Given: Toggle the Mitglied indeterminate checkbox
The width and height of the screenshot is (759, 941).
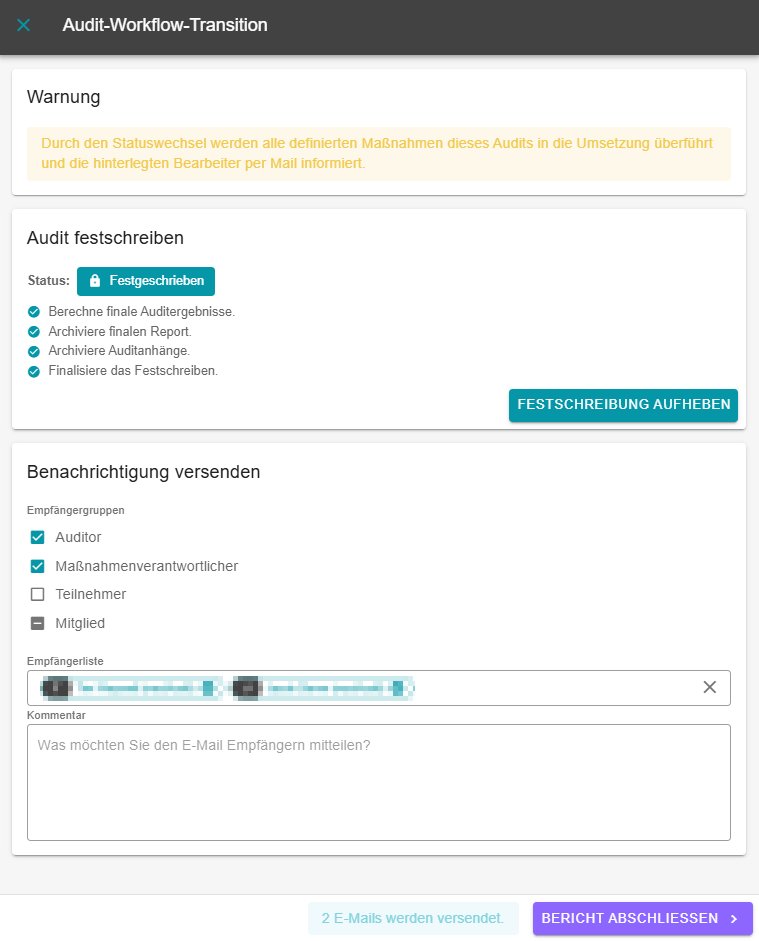Looking at the screenshot, I should [38, 623].
